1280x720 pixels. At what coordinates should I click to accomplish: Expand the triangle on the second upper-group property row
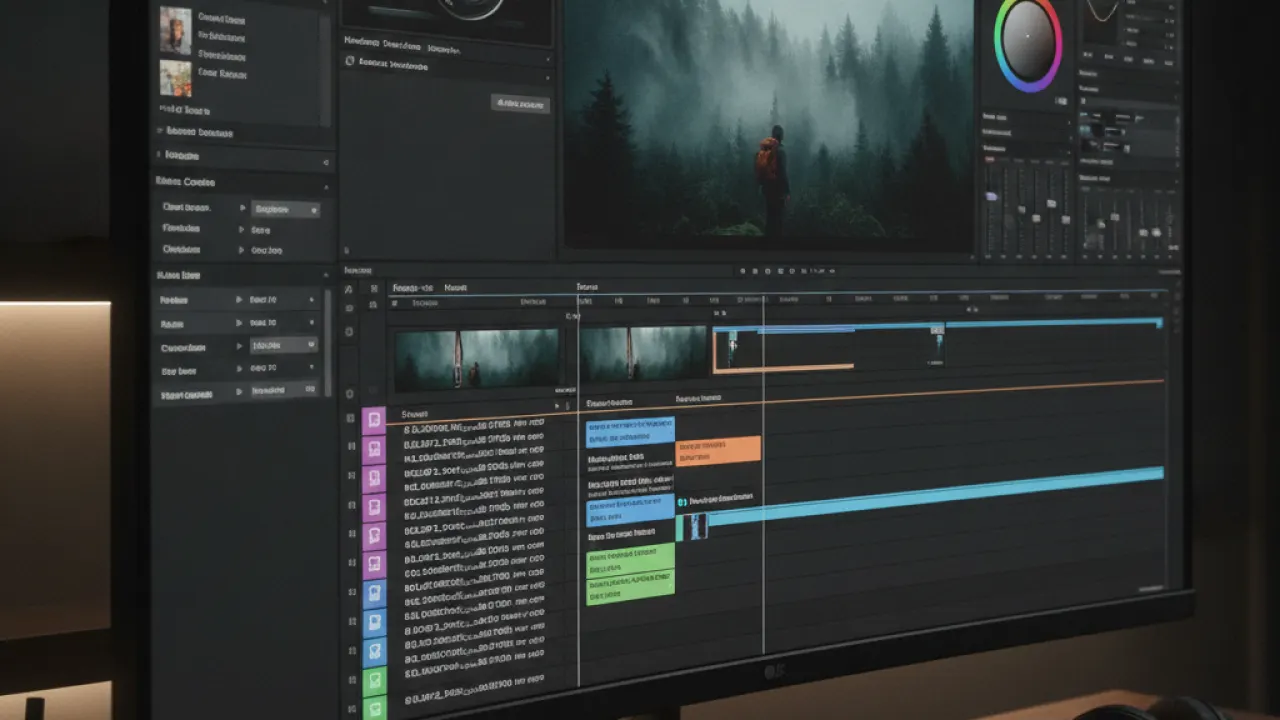[x=242, y=229]
